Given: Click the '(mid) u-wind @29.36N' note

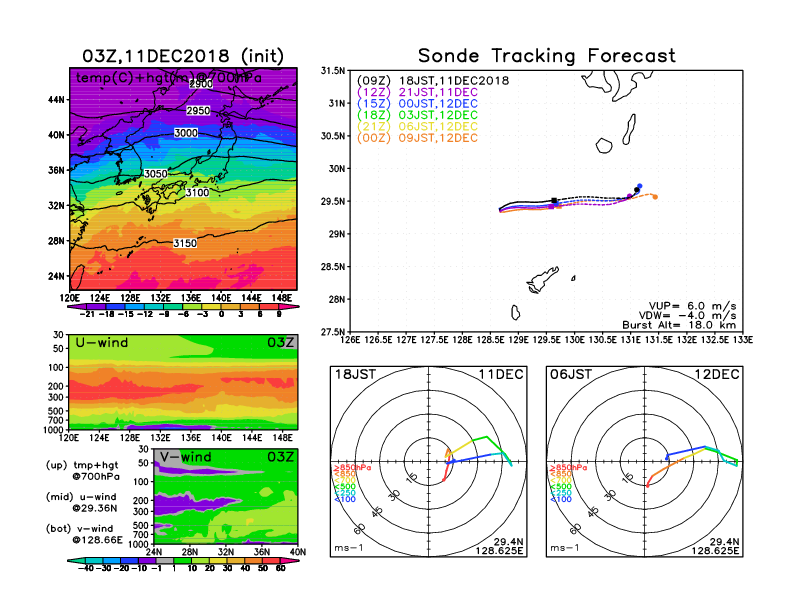Looking at the screenshot, I should click(x=81, y=502).
